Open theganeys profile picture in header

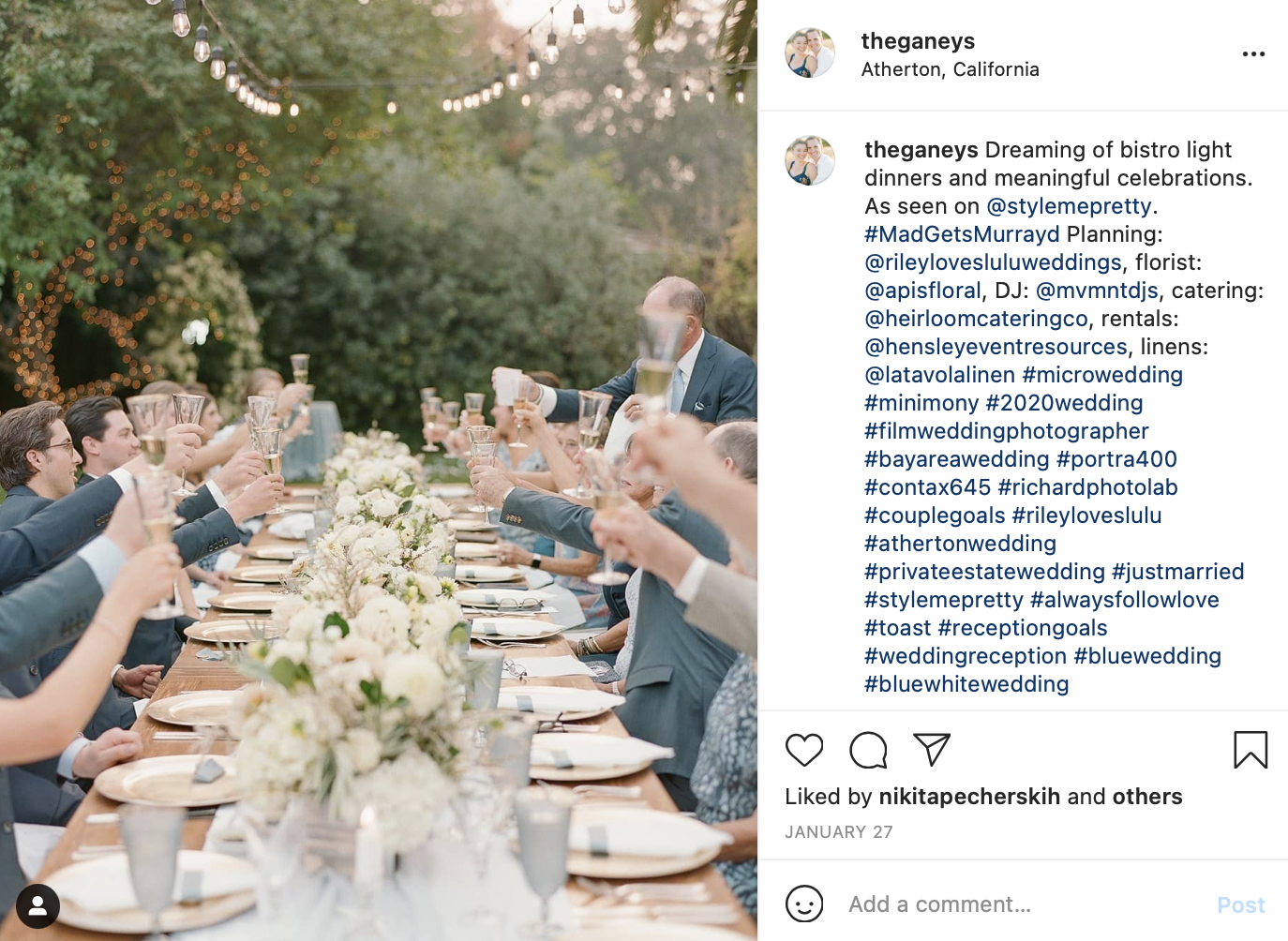[810, 52]
